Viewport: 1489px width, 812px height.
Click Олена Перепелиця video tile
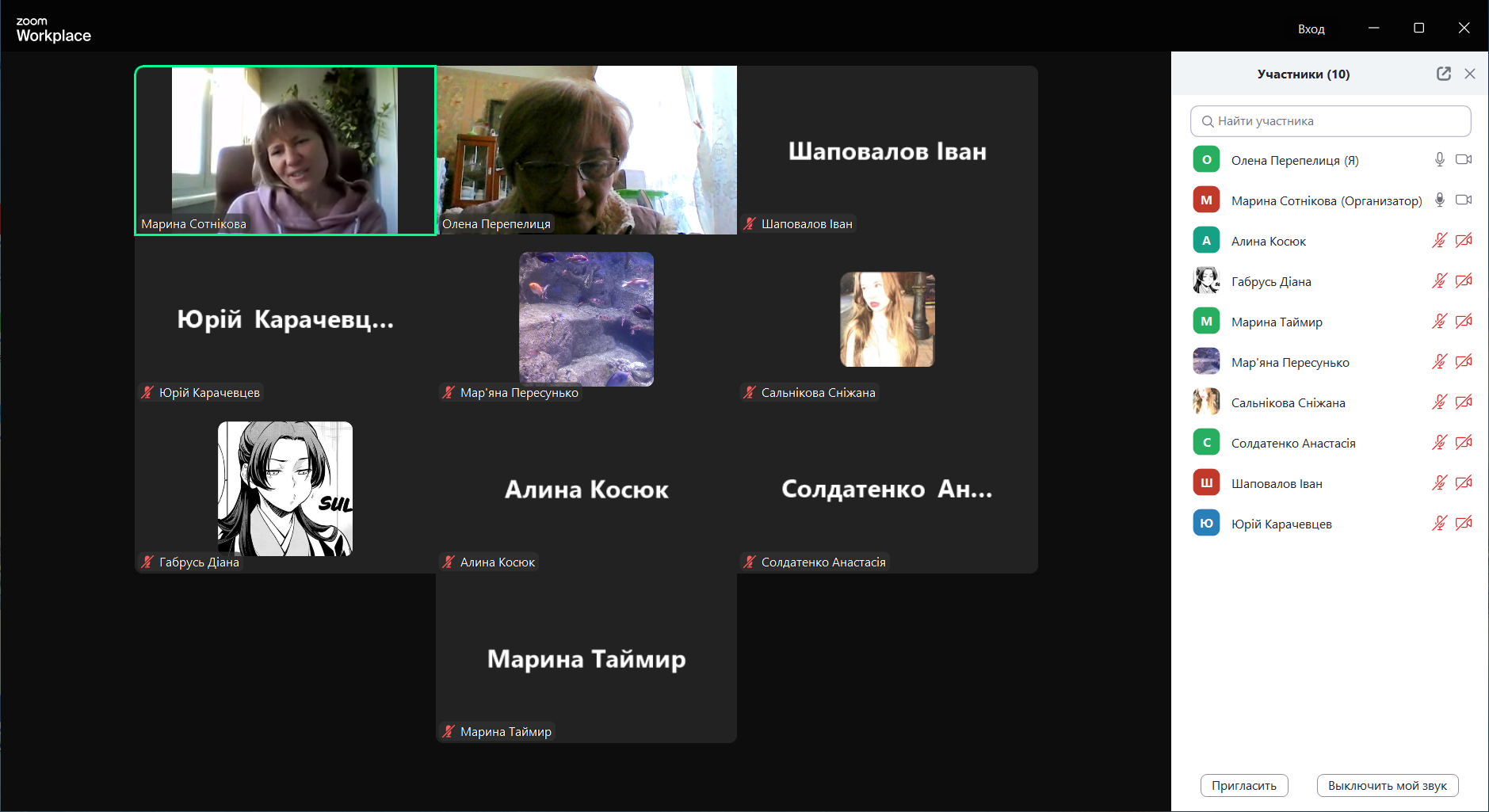coord(586,151)
